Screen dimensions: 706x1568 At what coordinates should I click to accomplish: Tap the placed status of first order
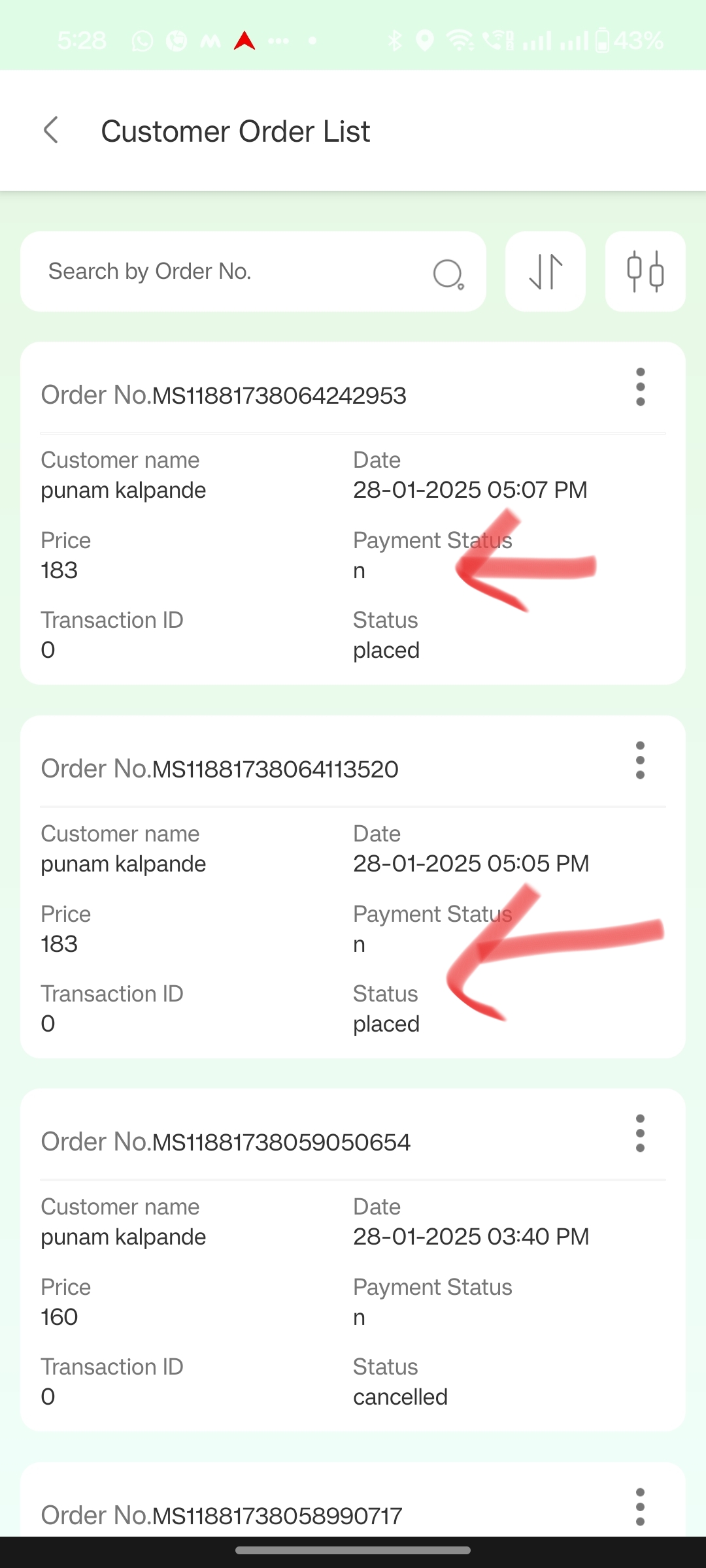[x=386, y=650]
